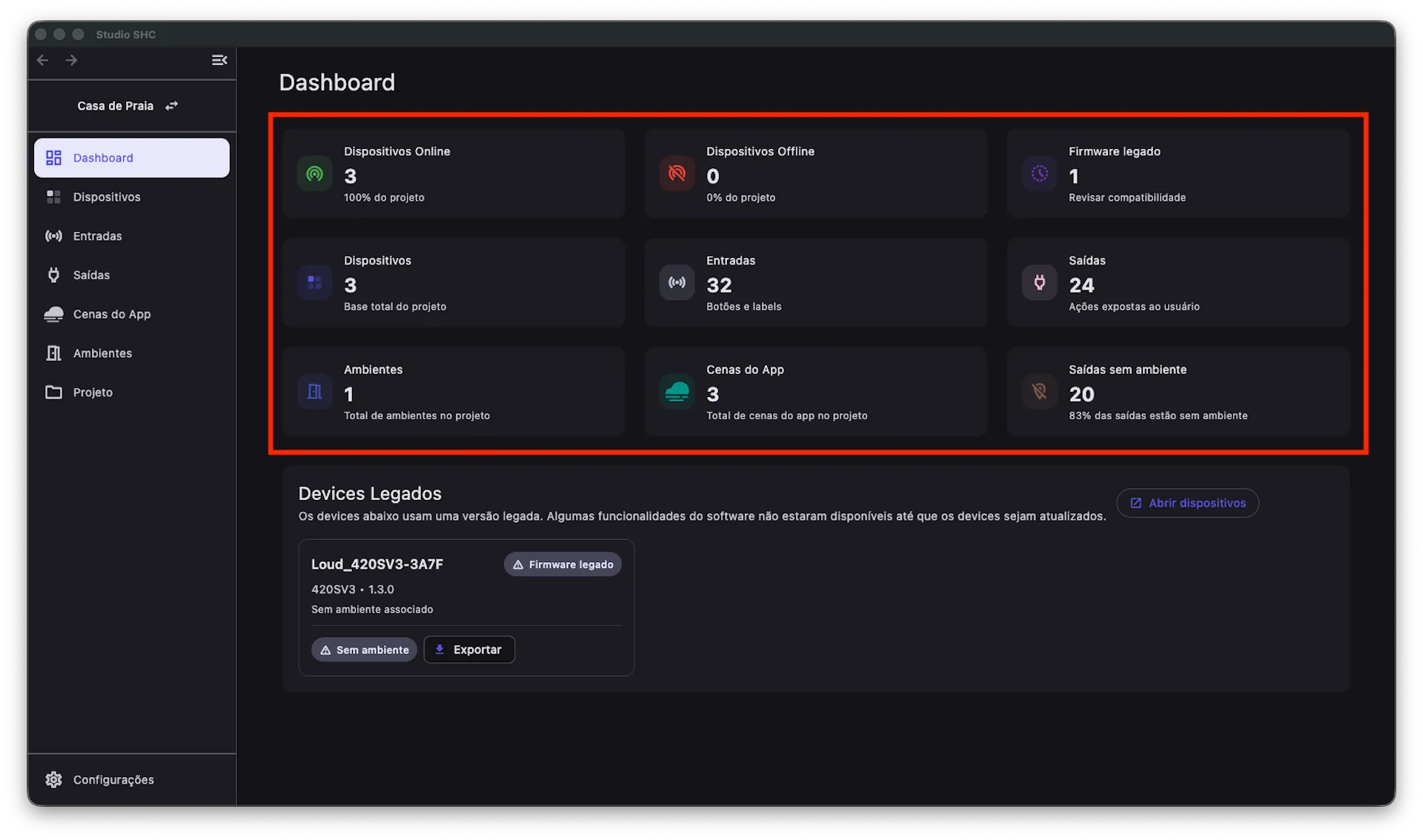Open Dashboard in sidebar

[x=132, y=158]
